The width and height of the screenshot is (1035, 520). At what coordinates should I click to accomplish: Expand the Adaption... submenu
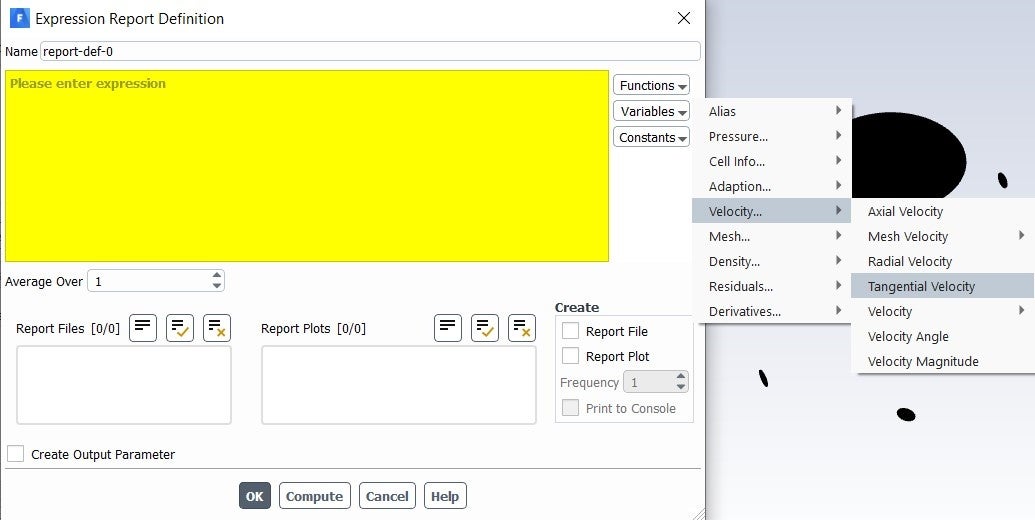[x=772, y=186]
